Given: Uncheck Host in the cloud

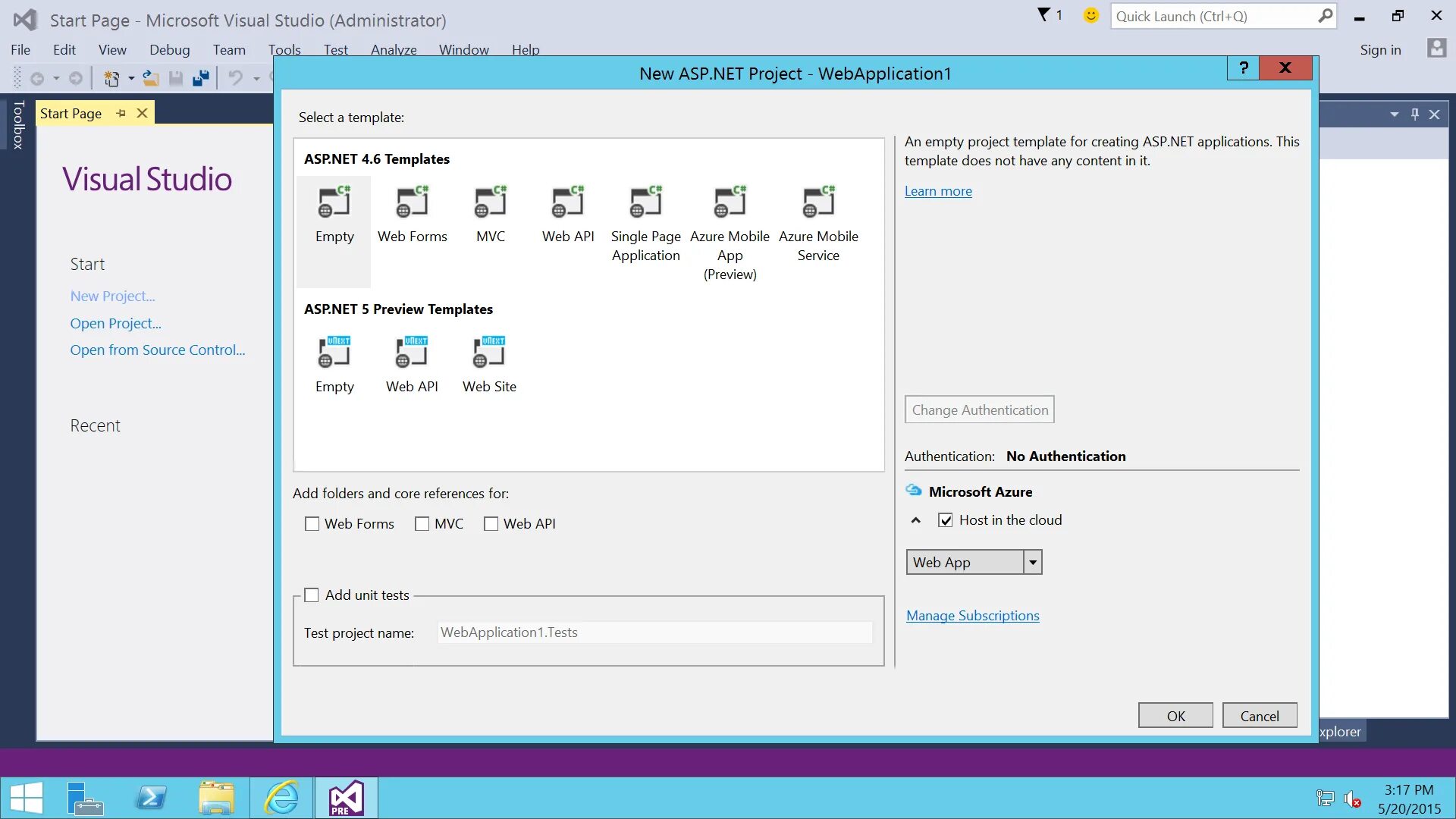Looking at the screenshot, I should coord(946,520).
